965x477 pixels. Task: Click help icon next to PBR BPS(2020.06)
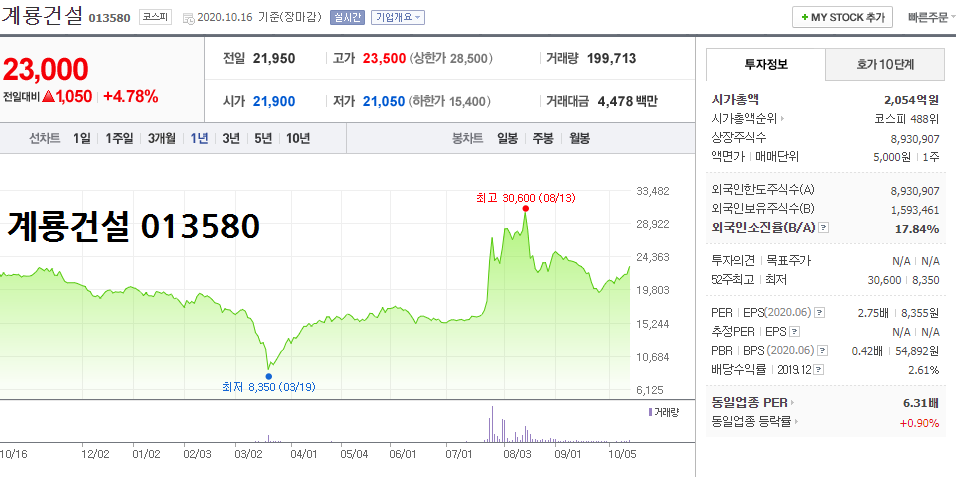click(822, 351)
